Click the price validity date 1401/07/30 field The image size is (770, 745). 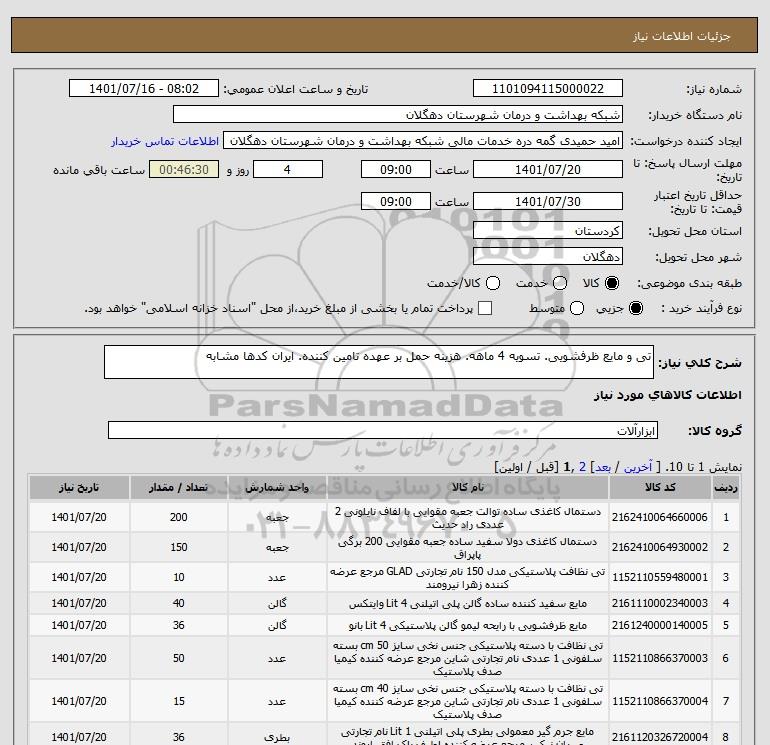[x=548, y=201]
